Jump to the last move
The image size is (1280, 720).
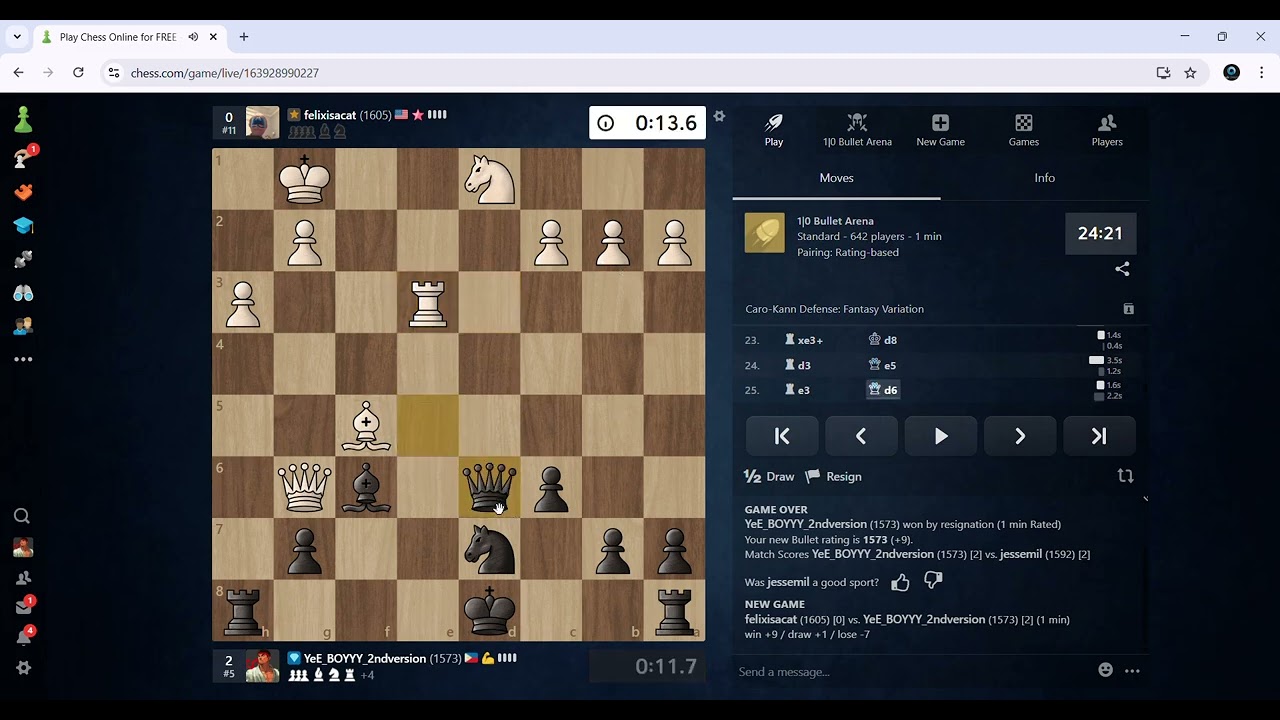[1099, 436]
